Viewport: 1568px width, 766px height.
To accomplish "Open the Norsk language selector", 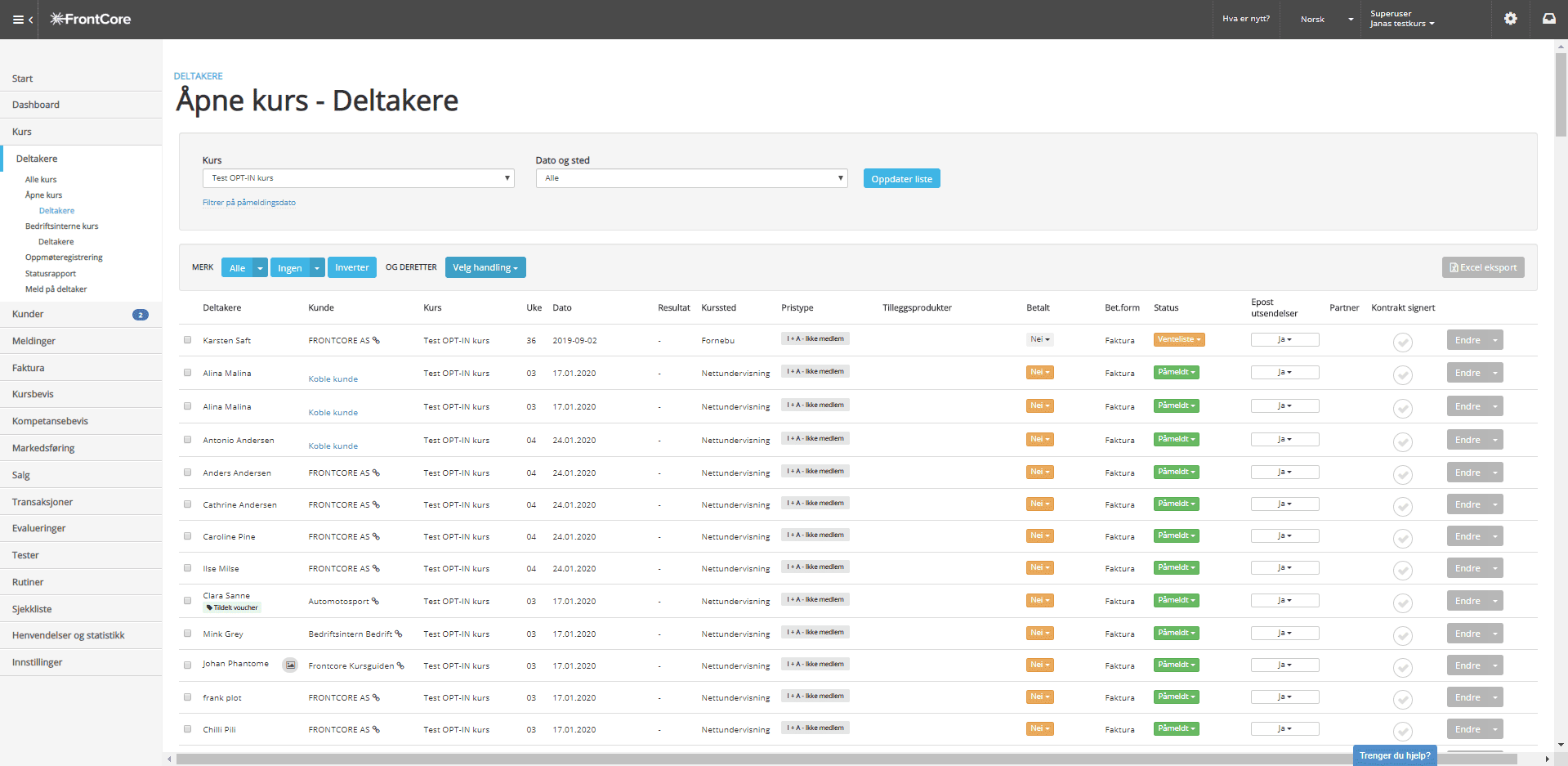I will pos(1328,19).
